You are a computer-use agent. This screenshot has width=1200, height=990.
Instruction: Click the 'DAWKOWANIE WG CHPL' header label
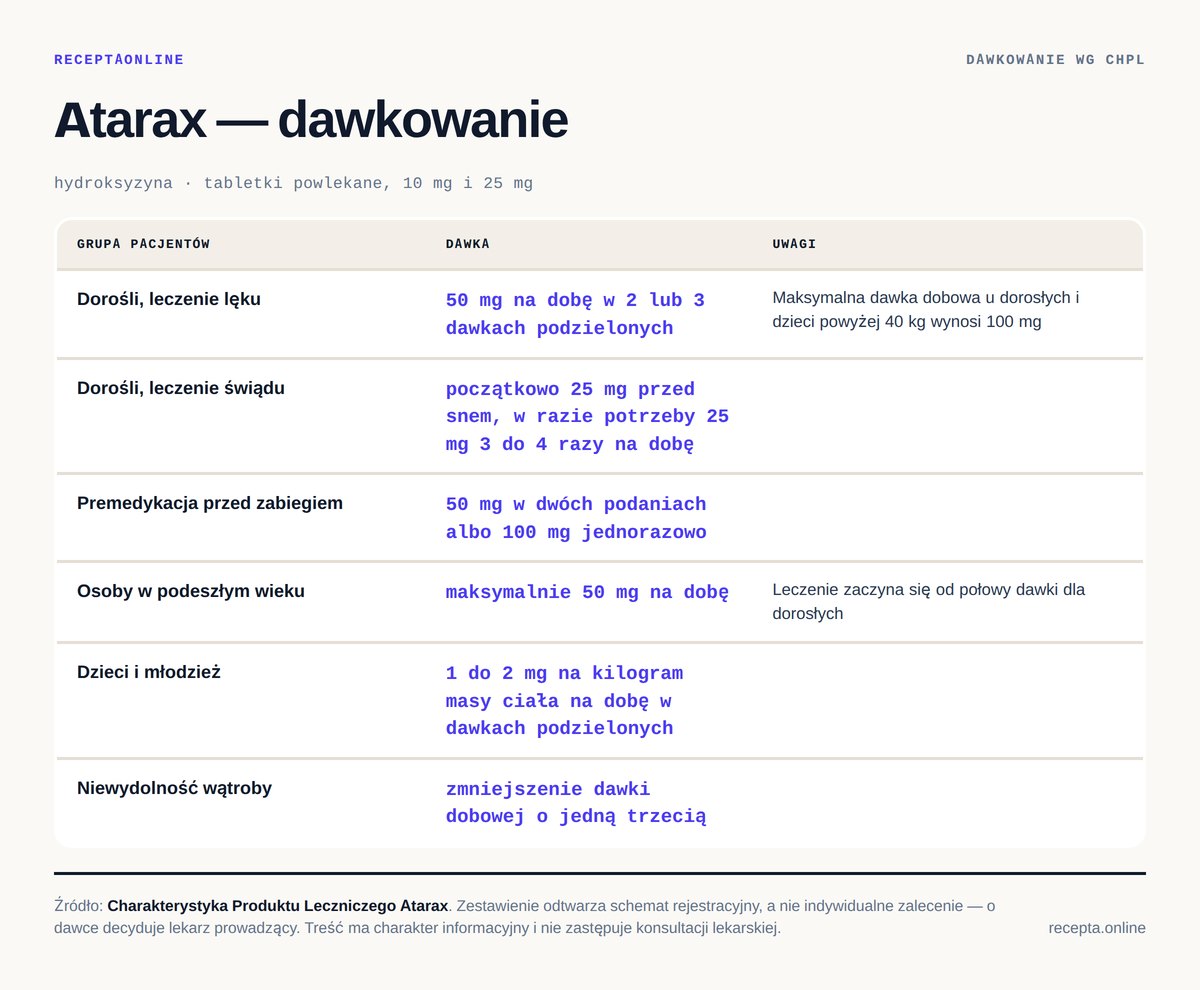tap(1055, 60)
